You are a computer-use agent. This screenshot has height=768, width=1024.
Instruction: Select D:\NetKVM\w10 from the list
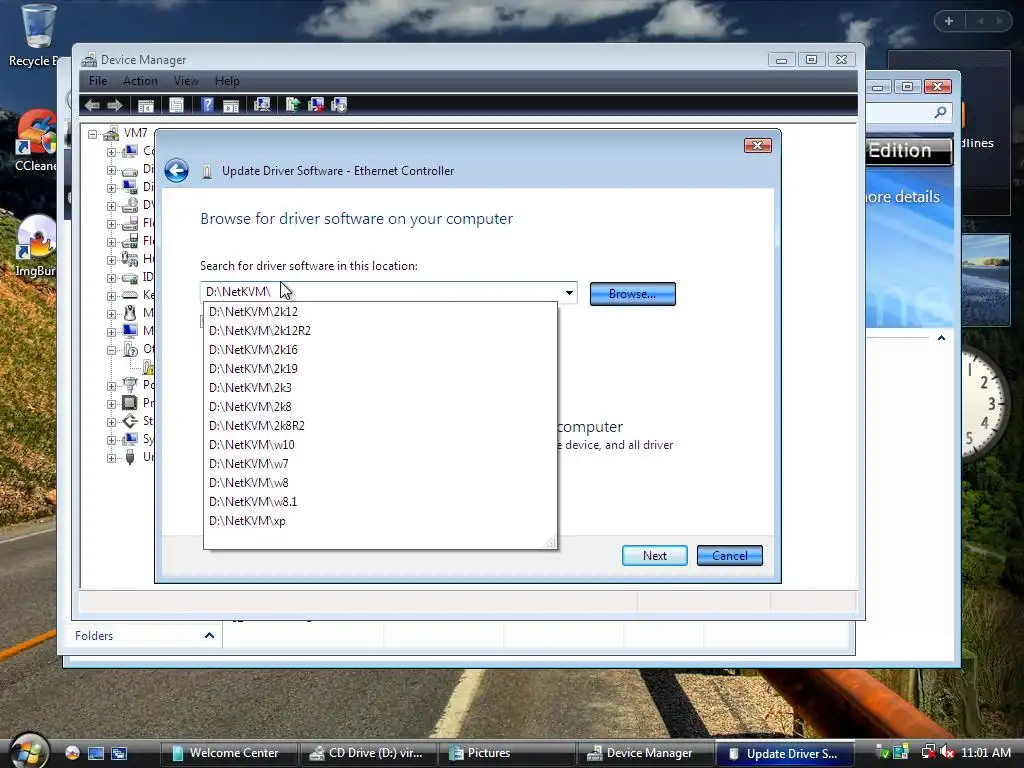pos(380,444)
